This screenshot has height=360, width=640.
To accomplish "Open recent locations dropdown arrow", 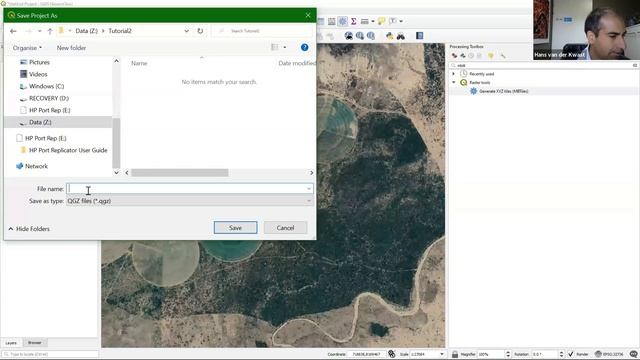I will tap(40, 31).
